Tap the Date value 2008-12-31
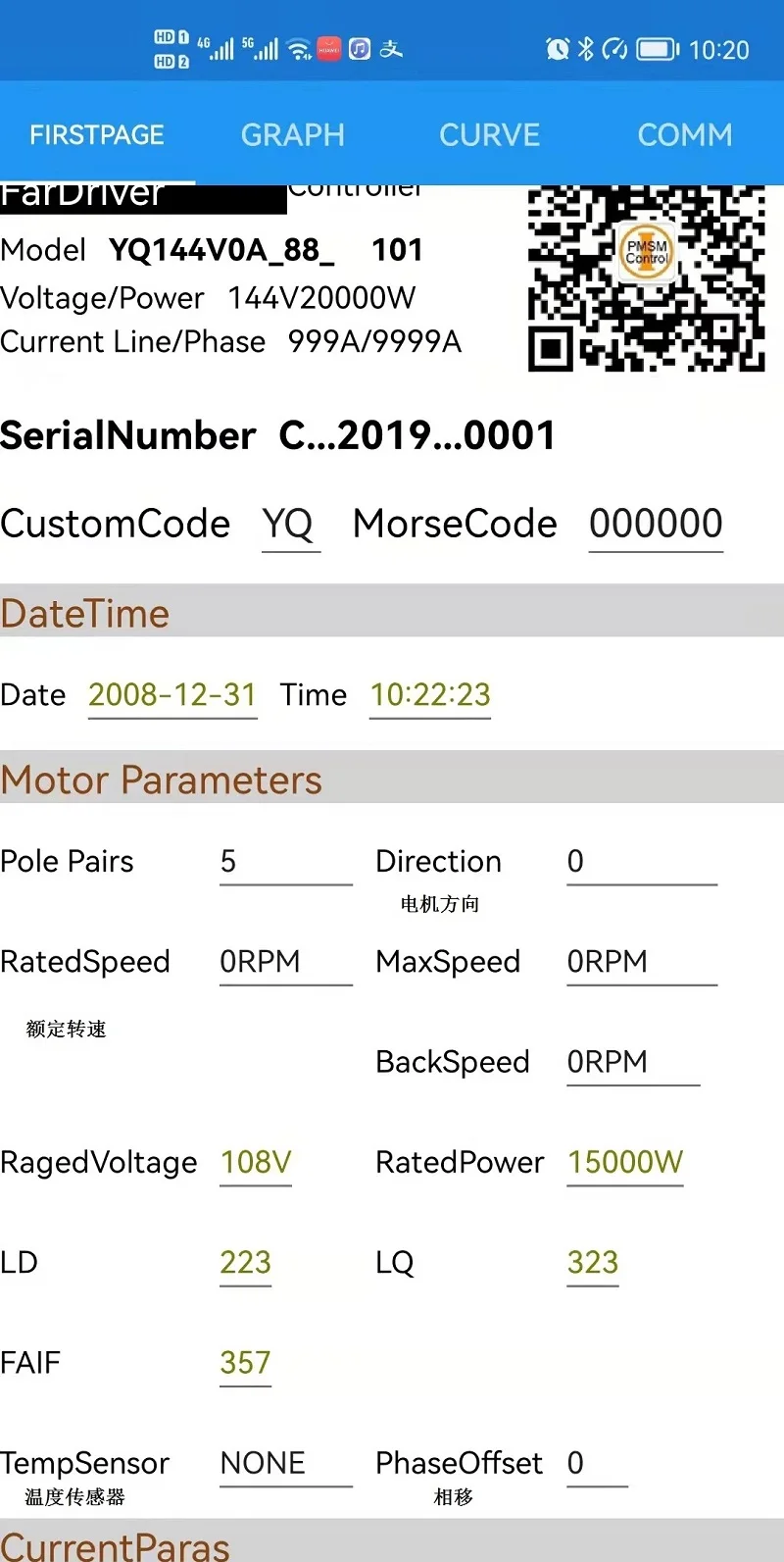Viewport: 784px width, 1562px height. [x=172, y=695]
